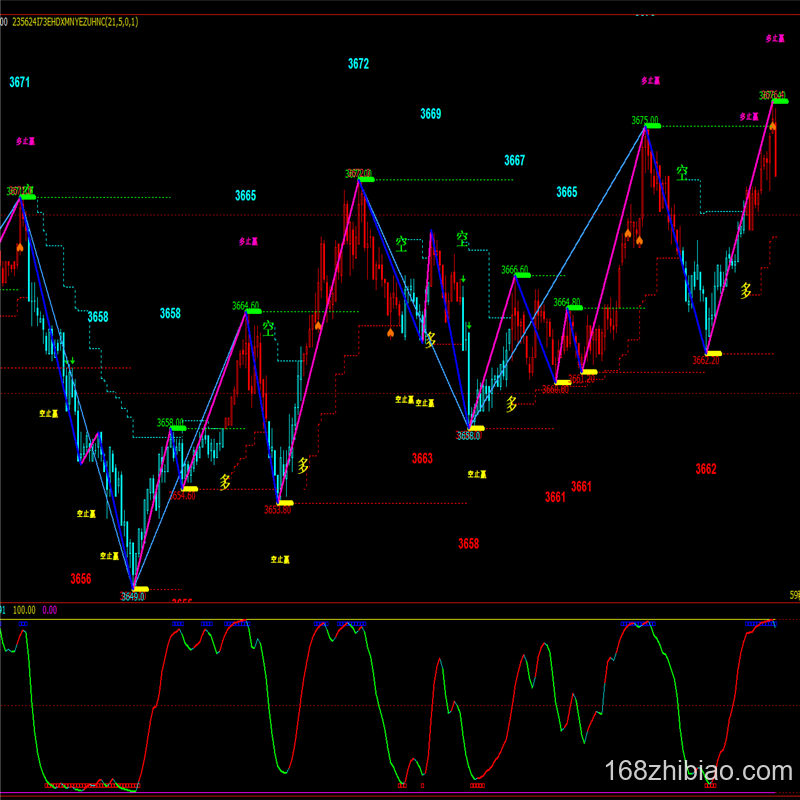The image size is (800, 800).
Task: Click the 100.00 value in the oscillator header
Action: (x=24, y=610)
